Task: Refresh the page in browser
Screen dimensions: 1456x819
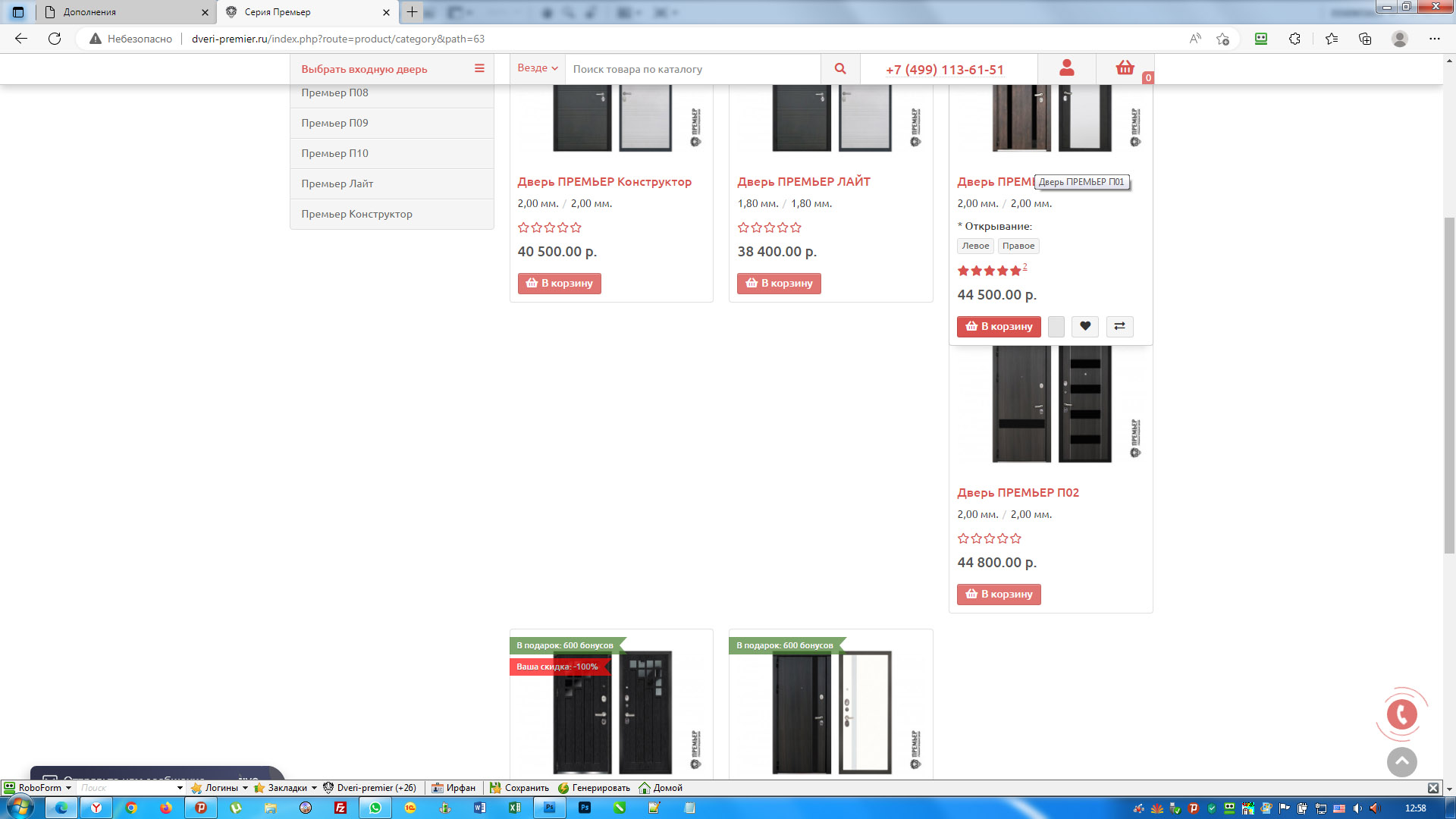Action: click(55, 39)
